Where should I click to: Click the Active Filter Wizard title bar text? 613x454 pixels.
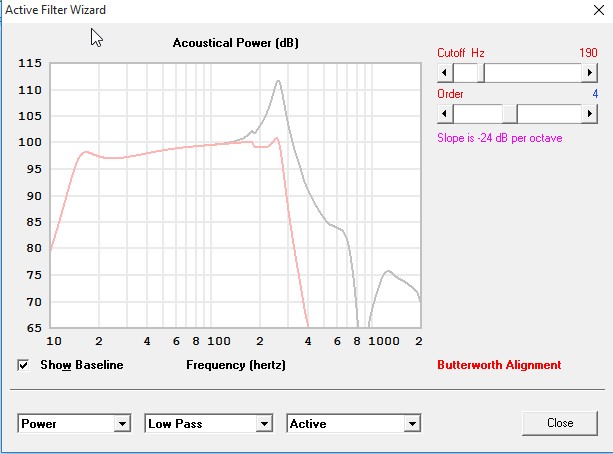(56, 10)
